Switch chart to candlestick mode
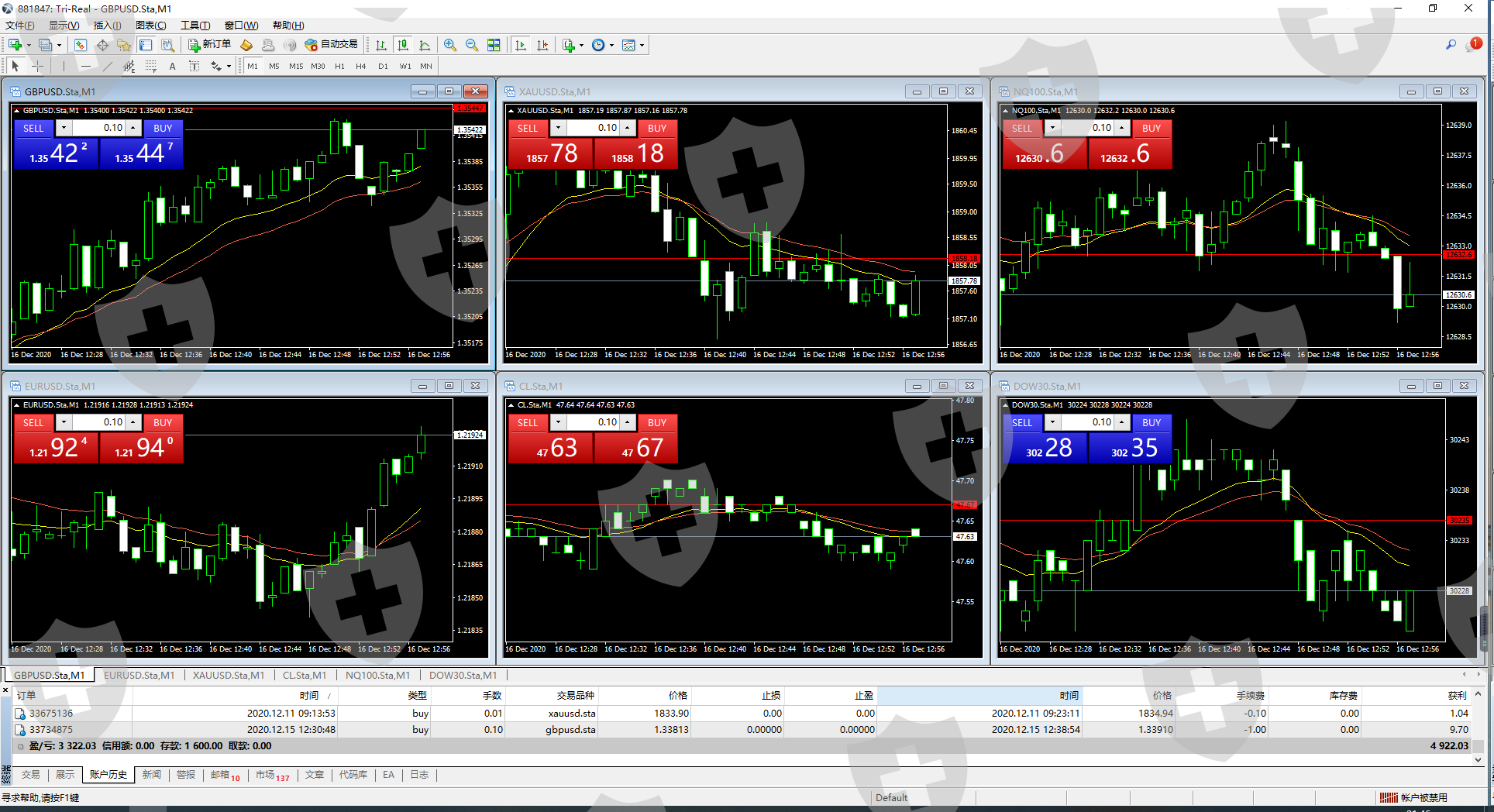 click(x=403, y=45)
